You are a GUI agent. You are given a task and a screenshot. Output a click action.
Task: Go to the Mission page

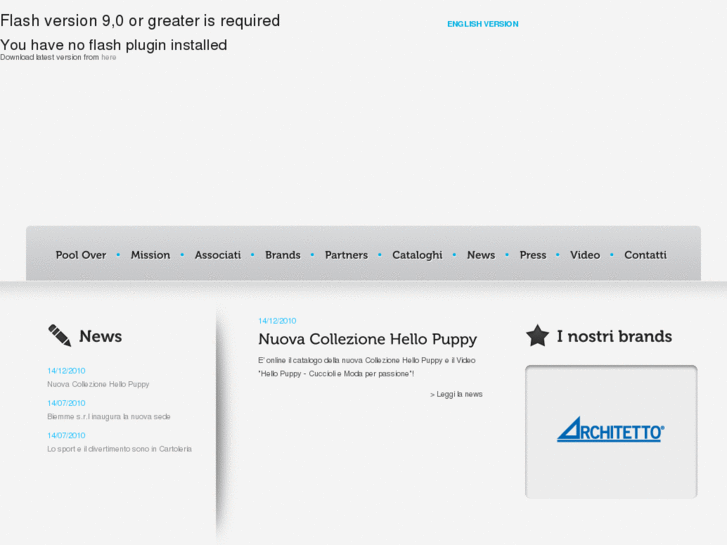pos(150,255)
